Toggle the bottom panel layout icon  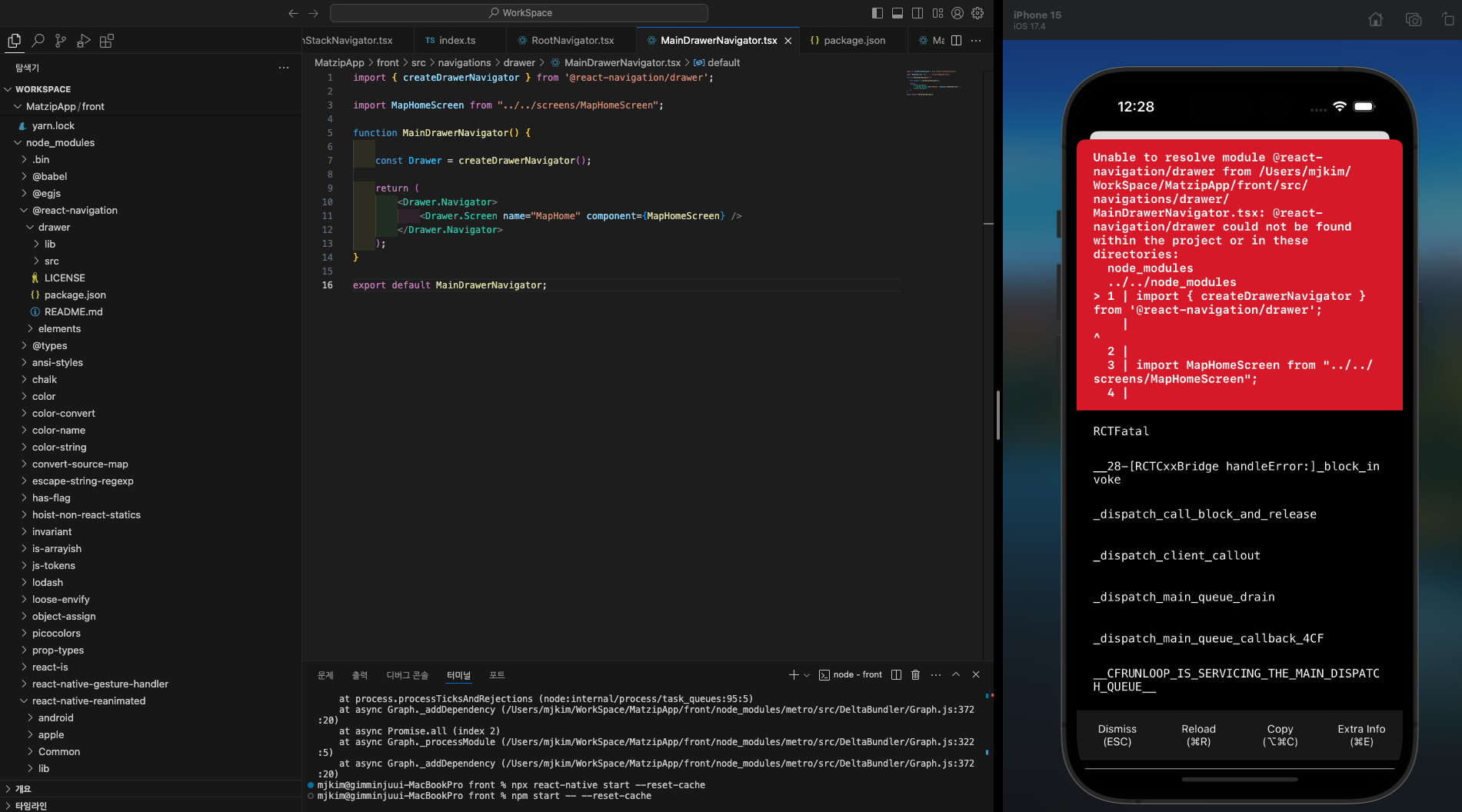pos(898,13)
